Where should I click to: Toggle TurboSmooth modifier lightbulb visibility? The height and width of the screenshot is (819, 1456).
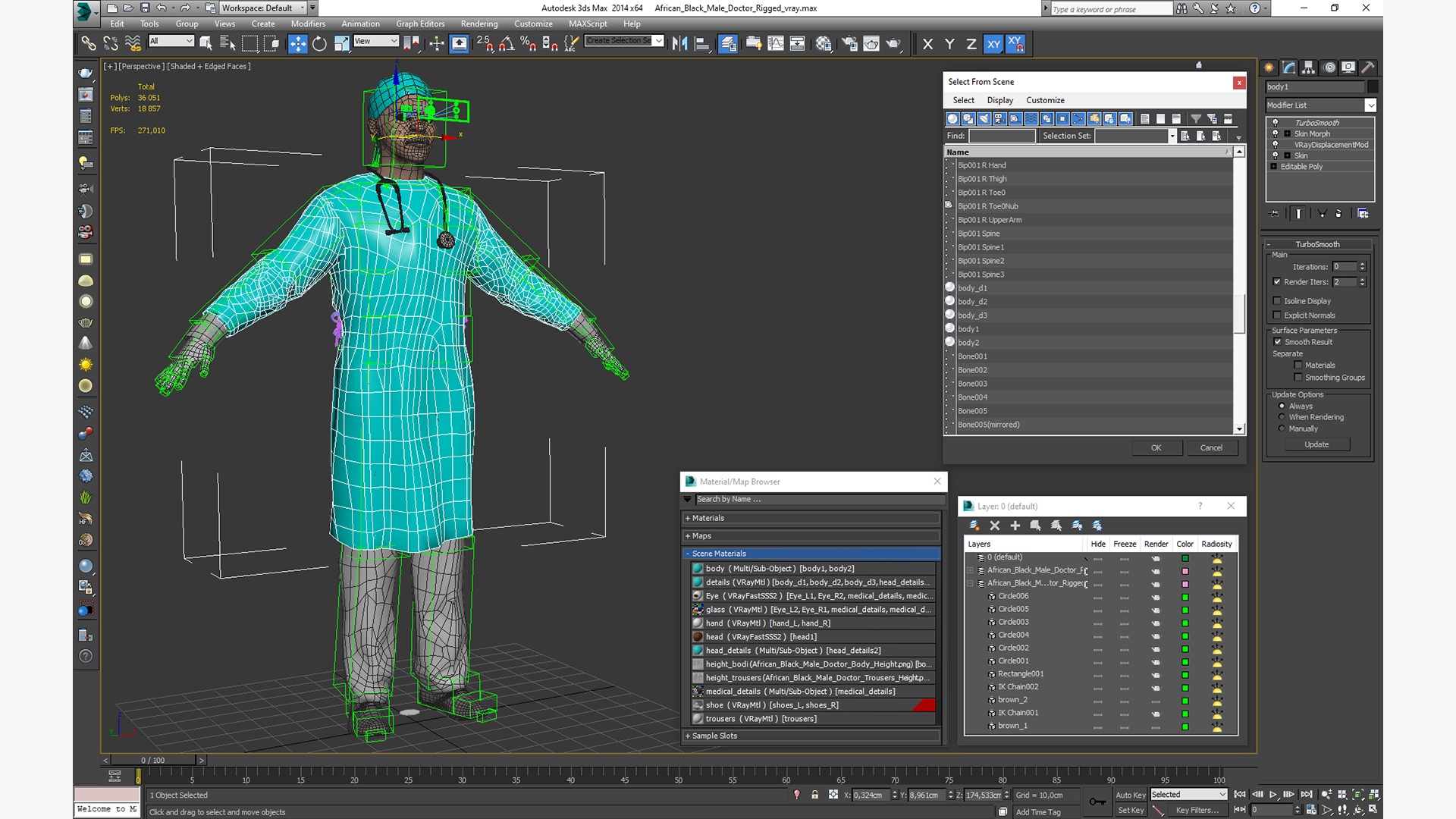pyautogui.click(x=1276, y=123)
